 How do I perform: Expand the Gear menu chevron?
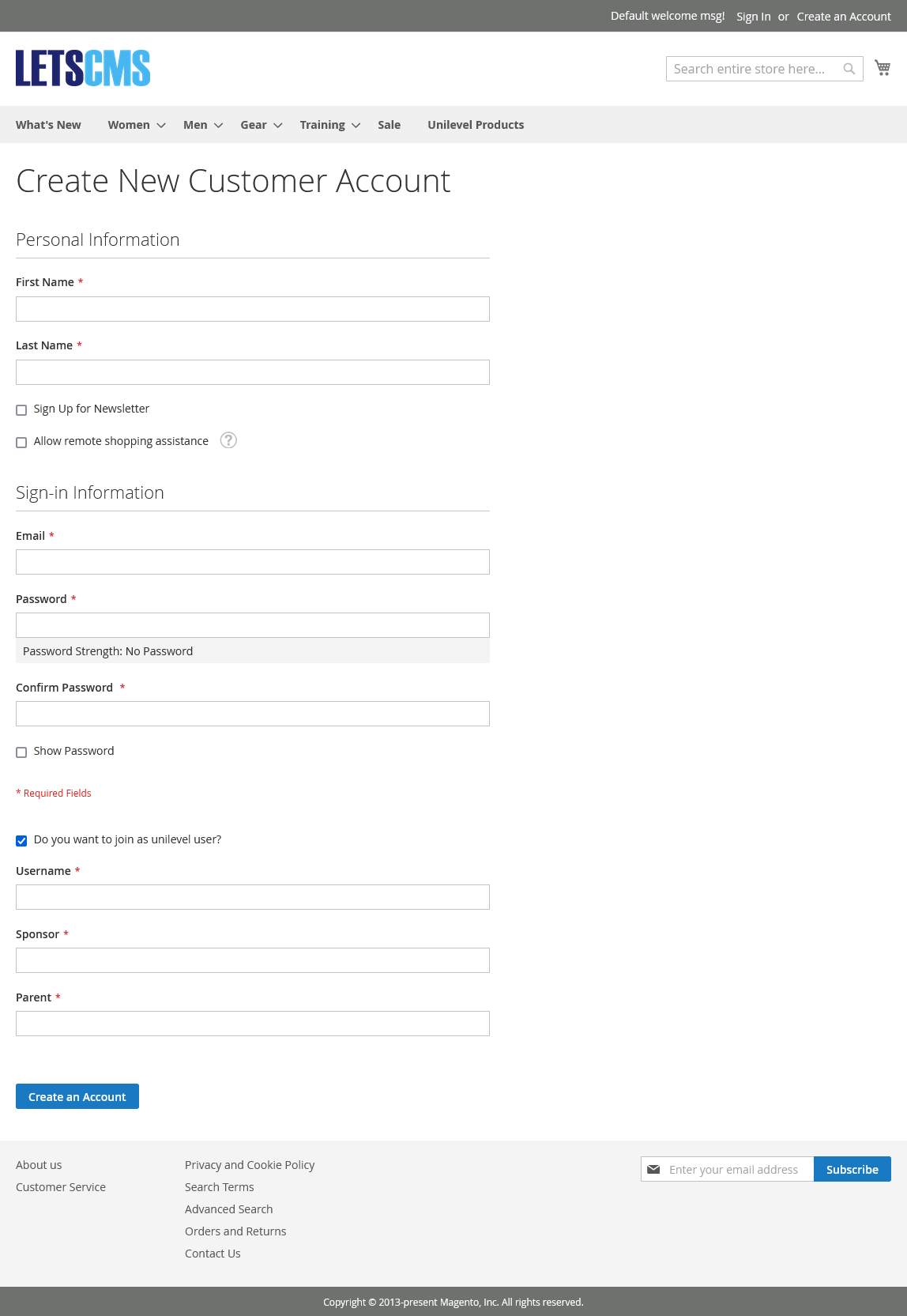coord(278,126)
